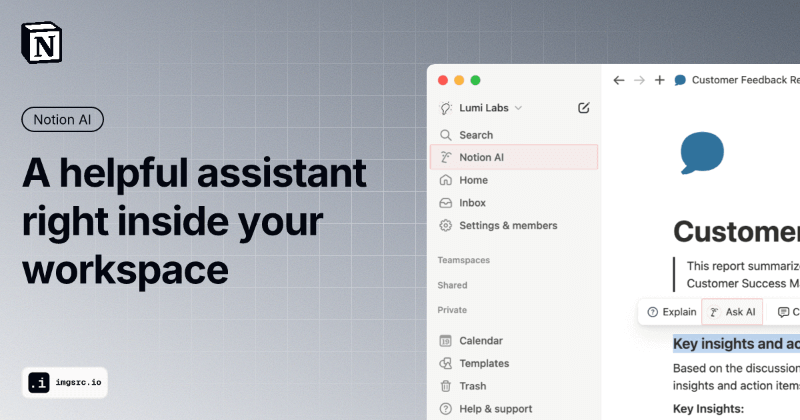Click the comment bubble icon in the floating toolbar

(x=783, y=312)
